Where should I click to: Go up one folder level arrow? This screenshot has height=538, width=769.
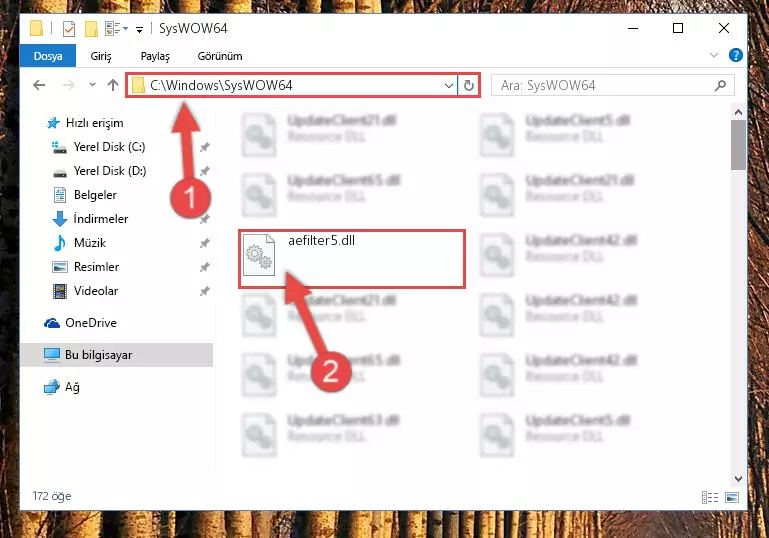(113, 85)
